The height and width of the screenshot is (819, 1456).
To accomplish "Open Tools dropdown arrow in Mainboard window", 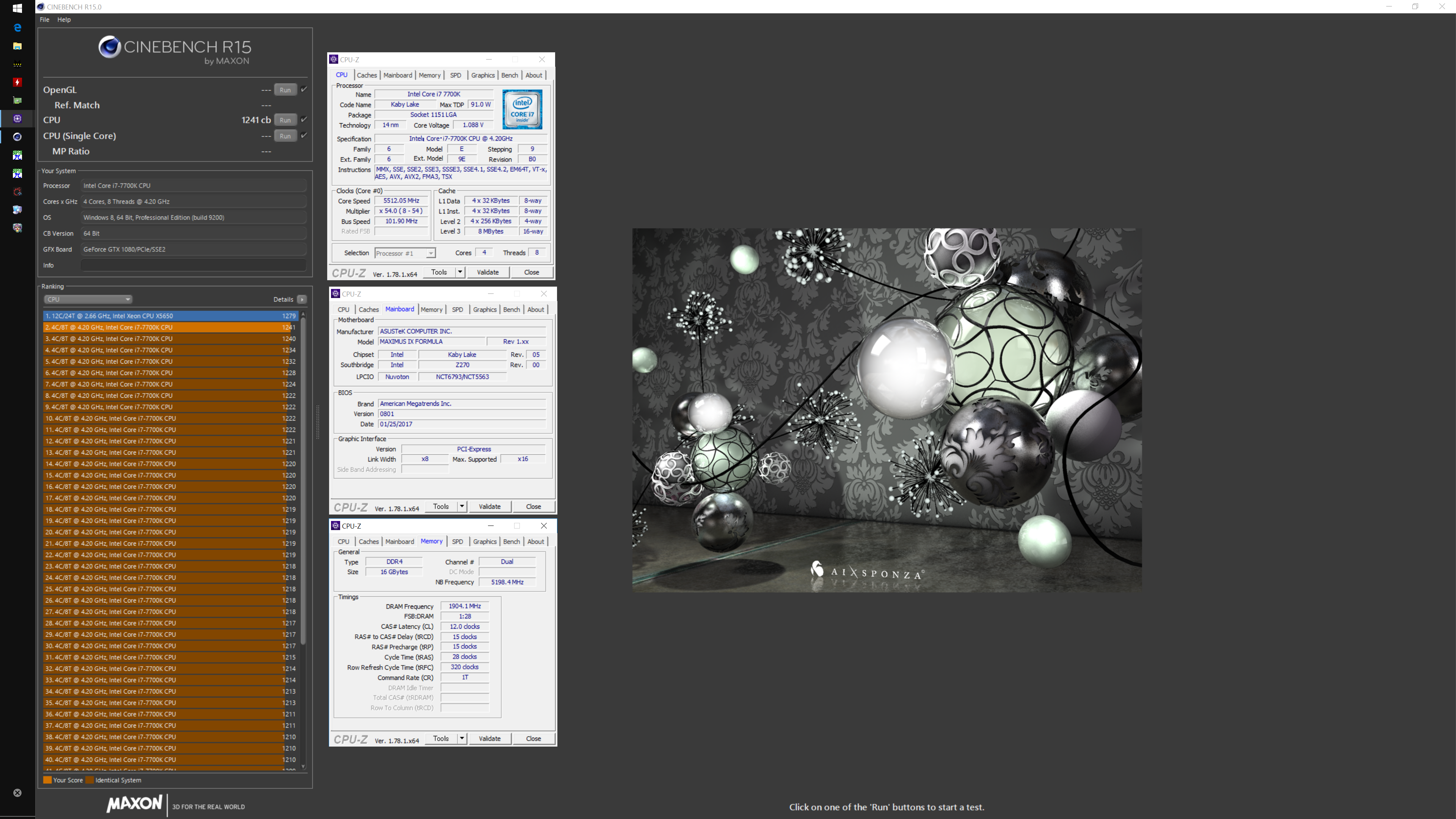I will [x=462, y=507].
